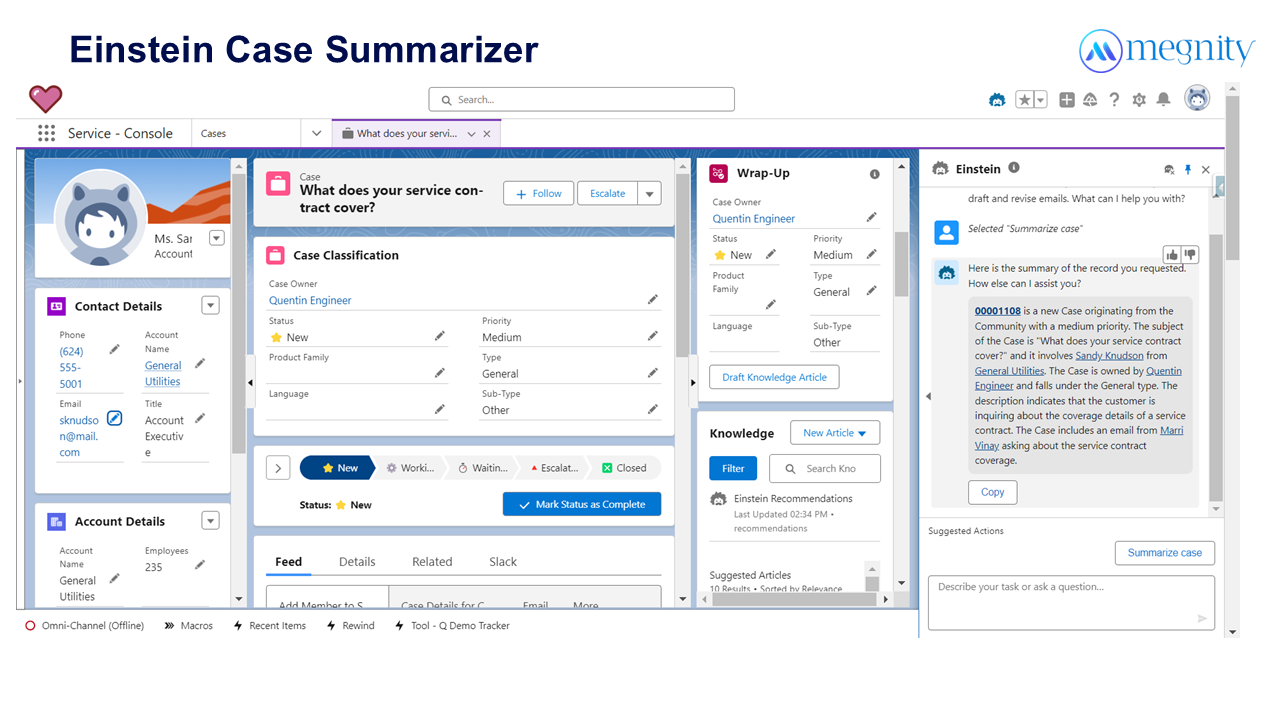Focus 'Describe your task or ask a question' field

[x=1071, y=602]
